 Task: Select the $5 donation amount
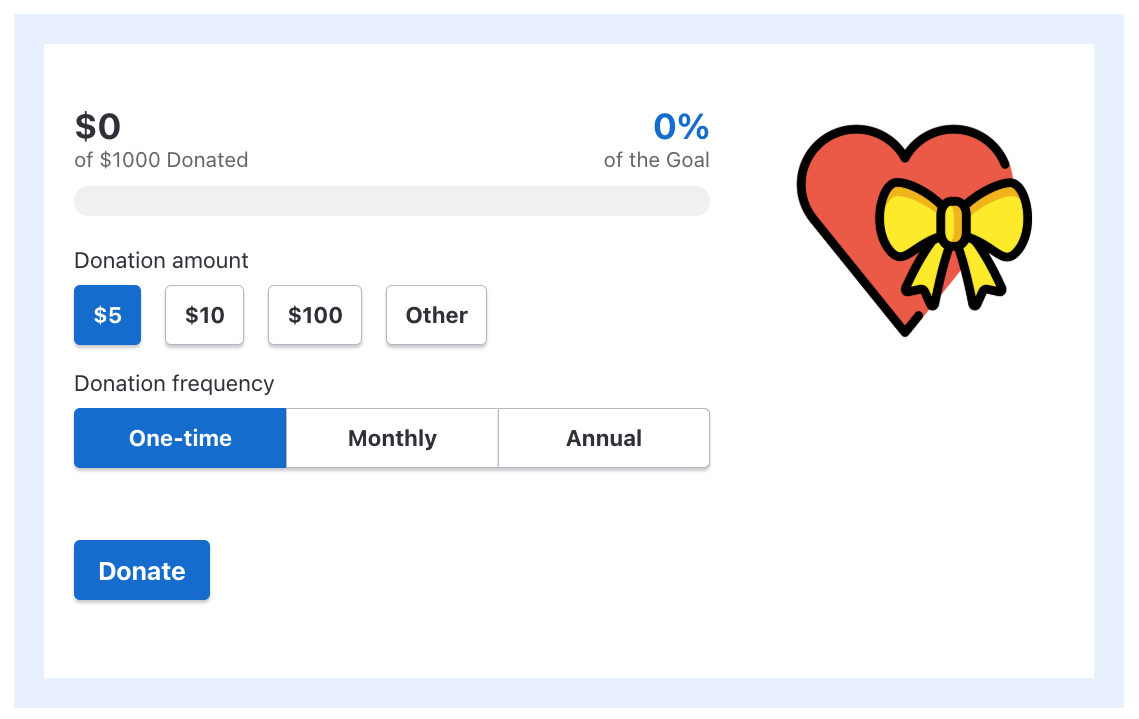coord(107,315)
